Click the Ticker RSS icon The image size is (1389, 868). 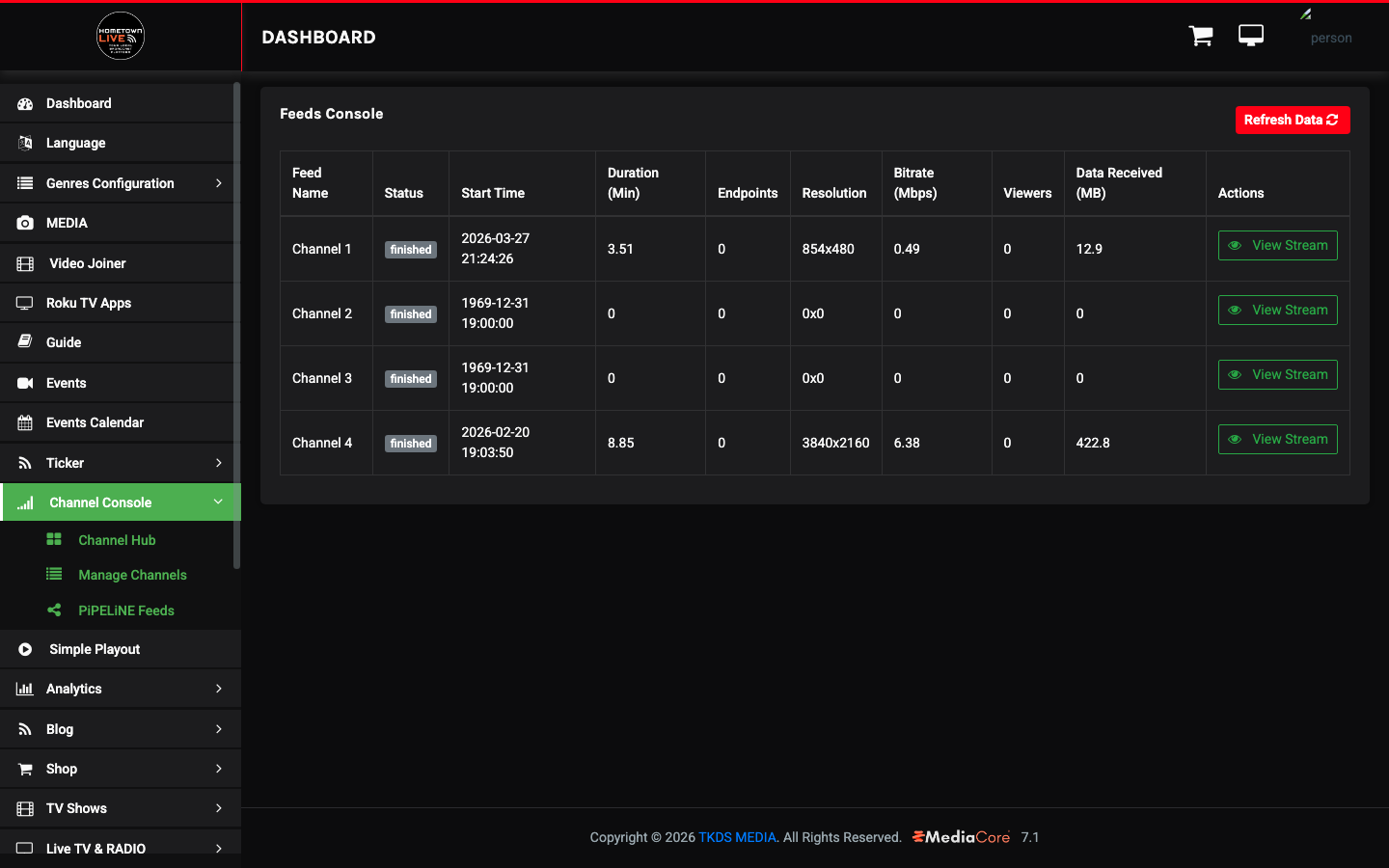point(25,463)
